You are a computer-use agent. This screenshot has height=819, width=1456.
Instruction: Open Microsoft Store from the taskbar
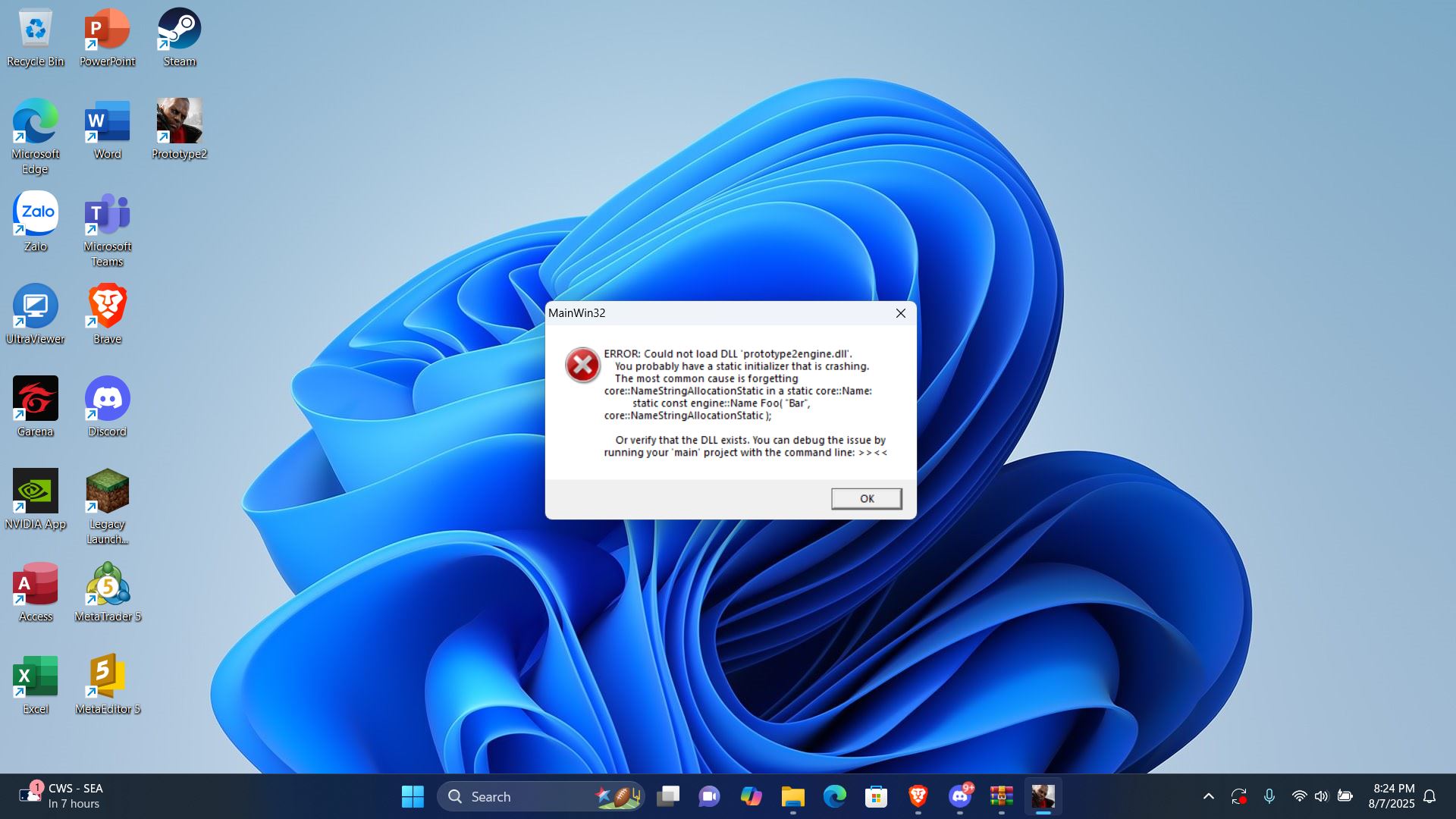point(876,796)
